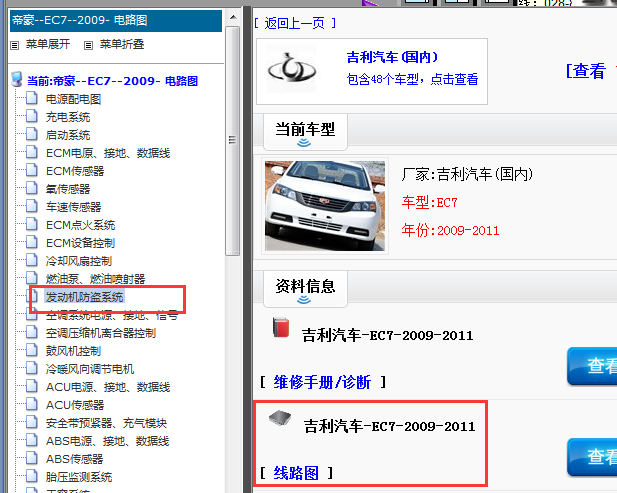
Task: Open the 氧传感器 diagram
Action: click(x=68, y=189)
